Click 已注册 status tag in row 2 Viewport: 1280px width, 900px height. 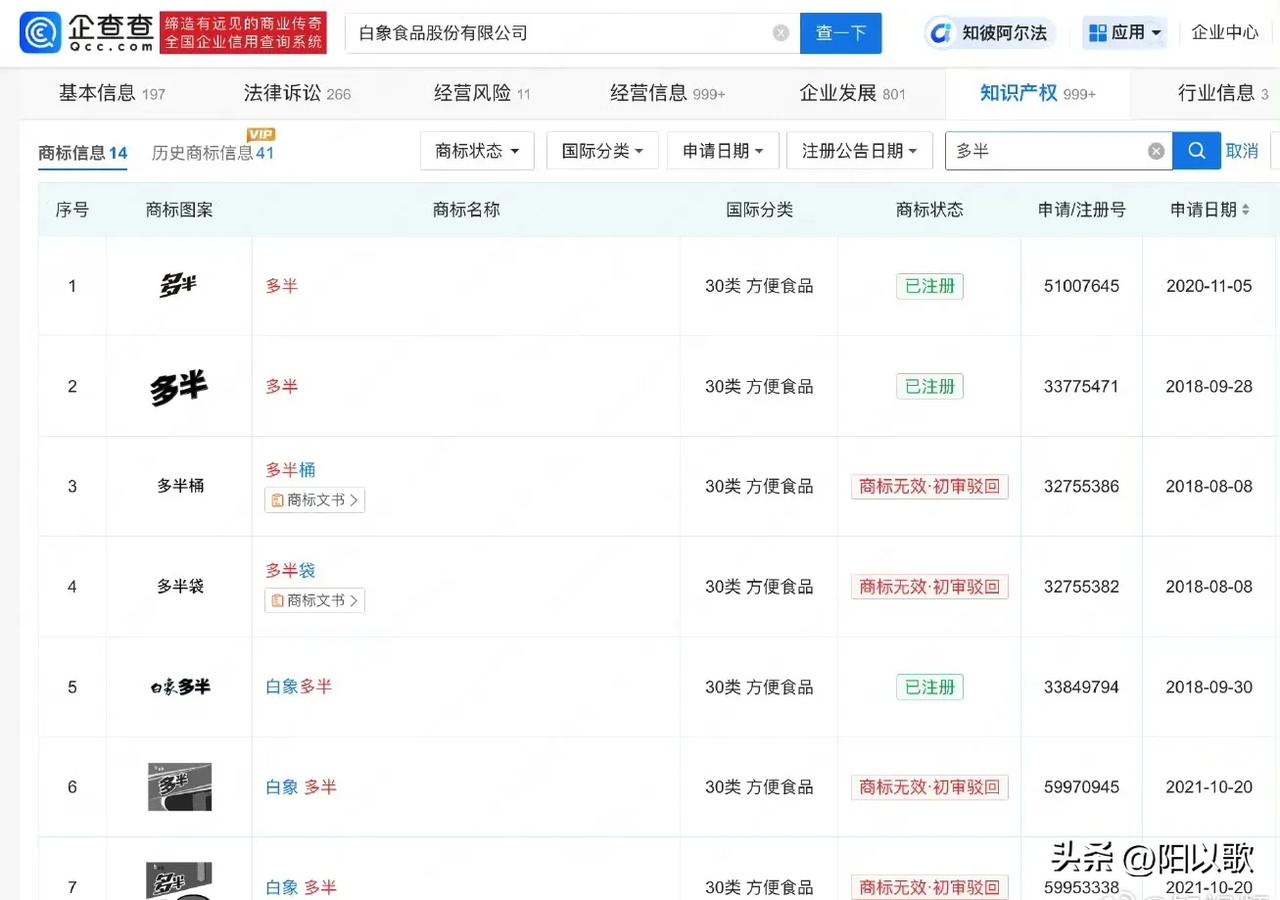930,387
